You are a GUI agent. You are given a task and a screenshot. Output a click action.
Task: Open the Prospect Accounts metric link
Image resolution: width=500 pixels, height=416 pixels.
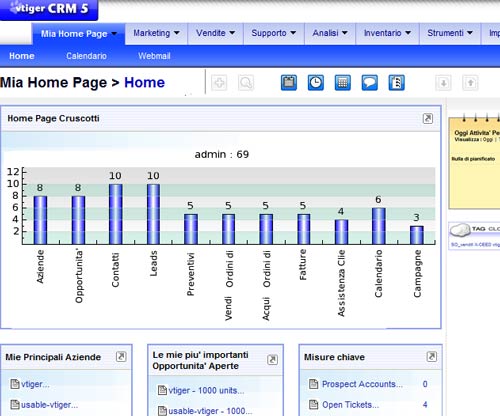click(362, 384)
